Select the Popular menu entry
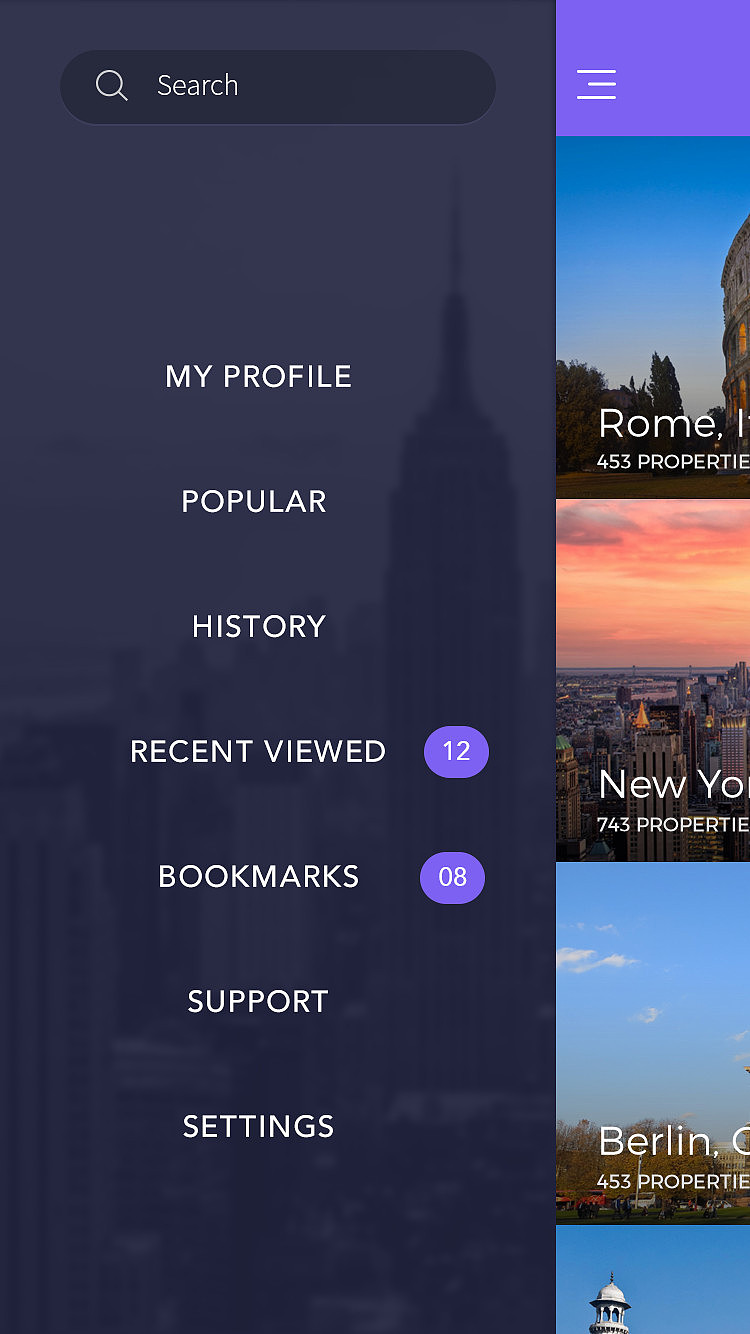The width and height of the screenshot is (750, 1334). coord(254,502)
